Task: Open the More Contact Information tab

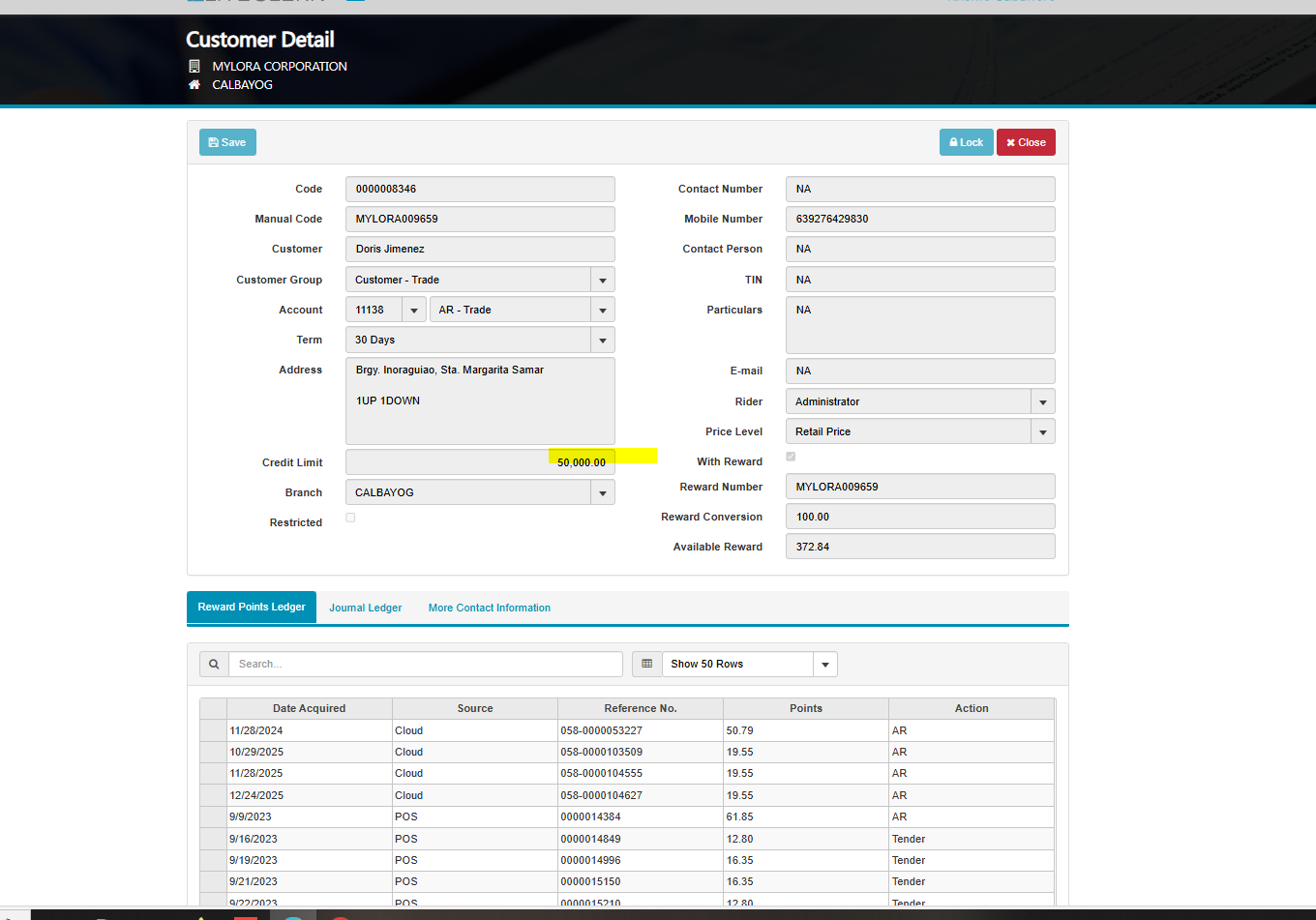Action: 489,608
